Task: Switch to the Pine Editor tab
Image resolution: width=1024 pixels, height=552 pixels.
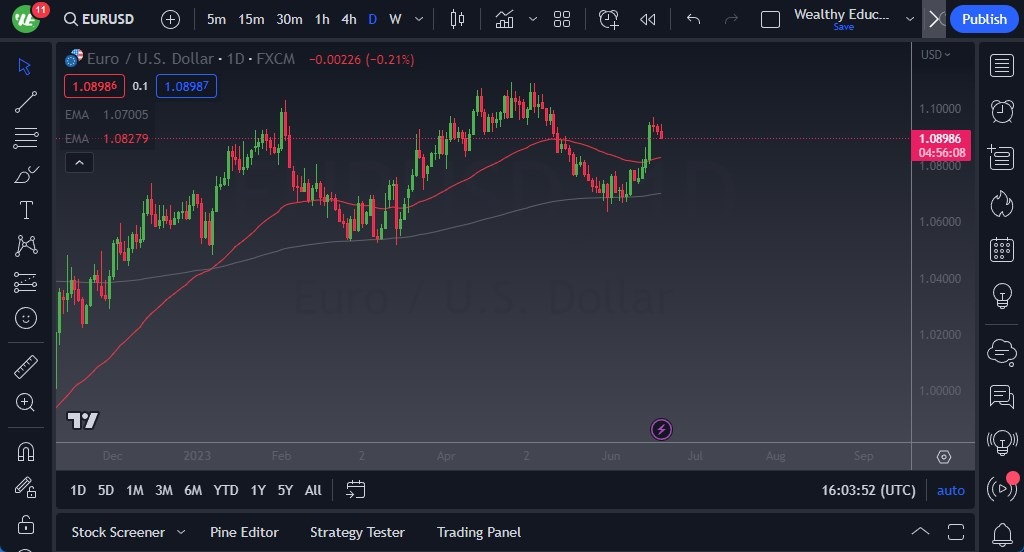Action: click(244, 532)
